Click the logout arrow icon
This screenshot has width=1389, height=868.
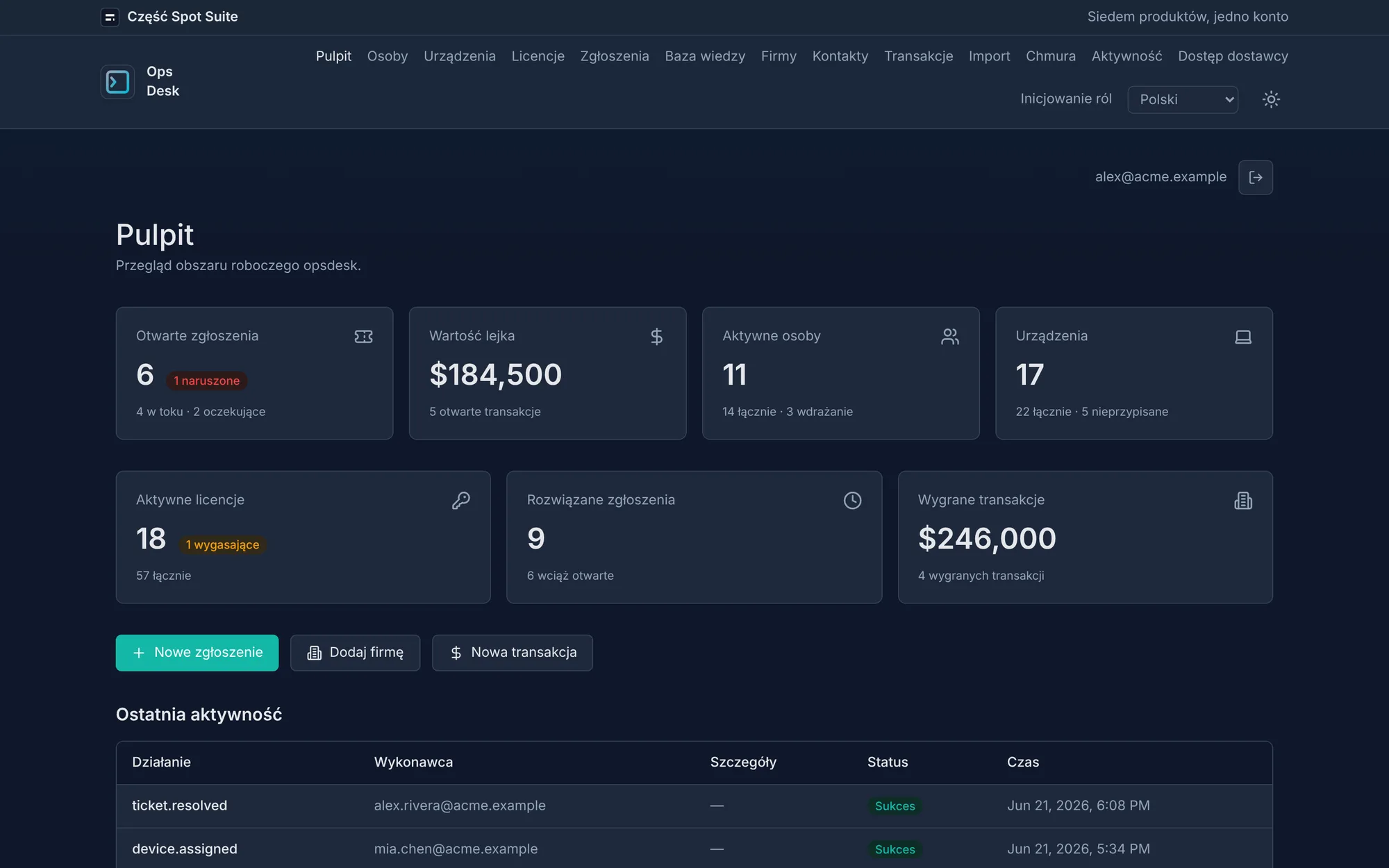click(x=1256, y=177)
